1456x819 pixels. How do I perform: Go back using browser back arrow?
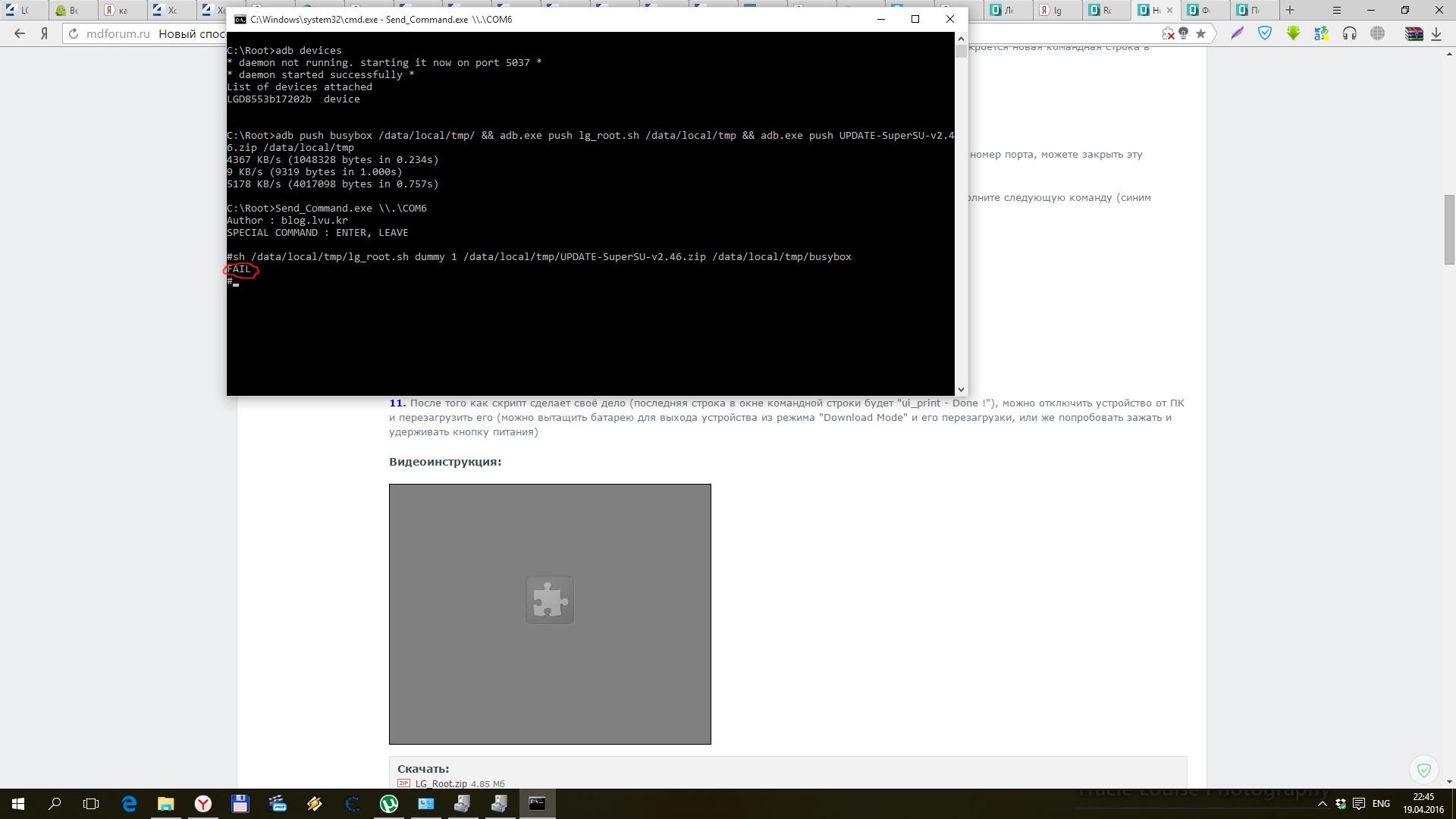click(x=20, y=33)
